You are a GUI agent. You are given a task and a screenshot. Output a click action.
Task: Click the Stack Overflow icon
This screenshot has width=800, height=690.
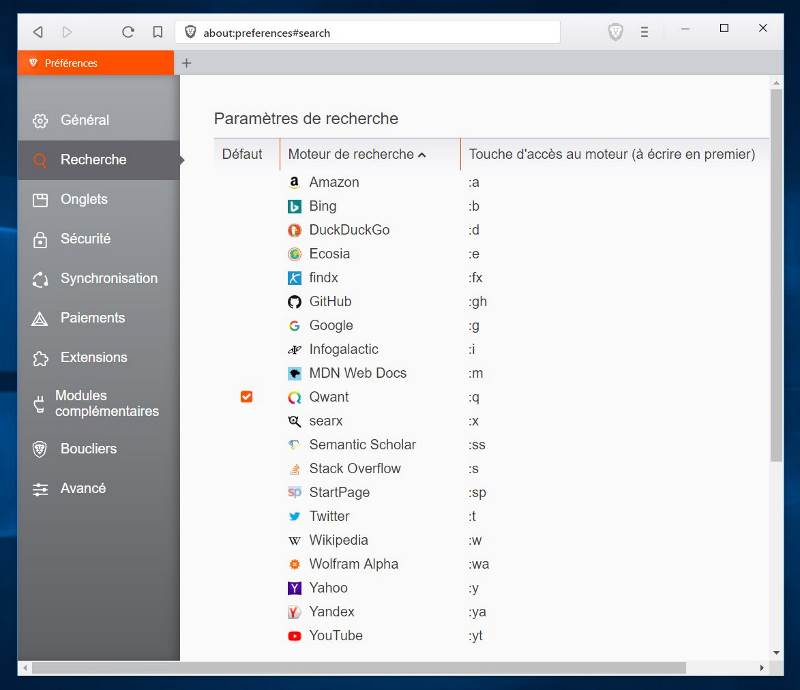point(294,469)
